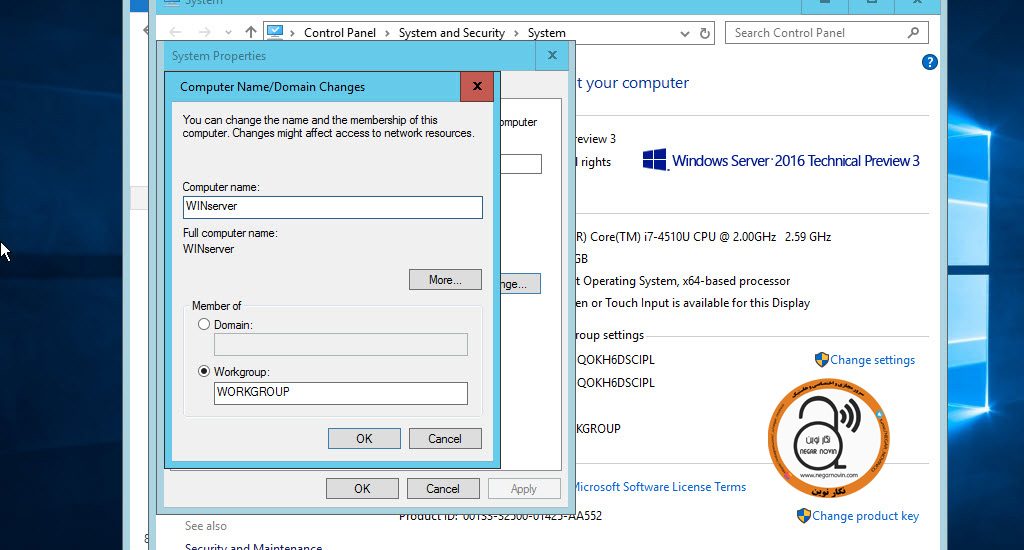Click the Security and Maintenance link
1024x550 pixels.
[x=253, y=546]
